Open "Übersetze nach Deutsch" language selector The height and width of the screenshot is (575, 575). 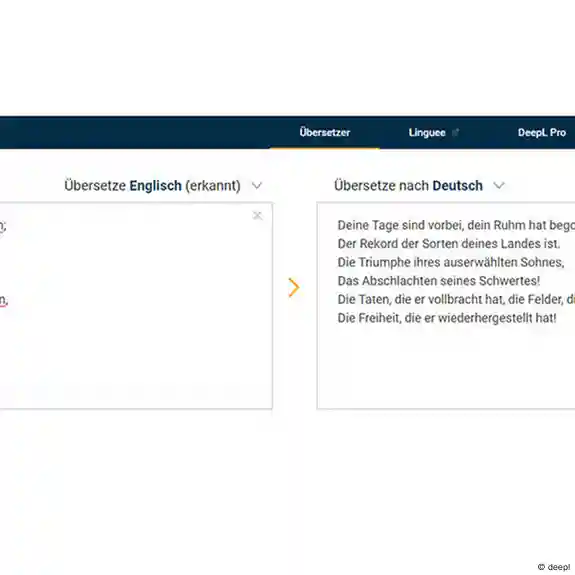click(x=408, y=186)
